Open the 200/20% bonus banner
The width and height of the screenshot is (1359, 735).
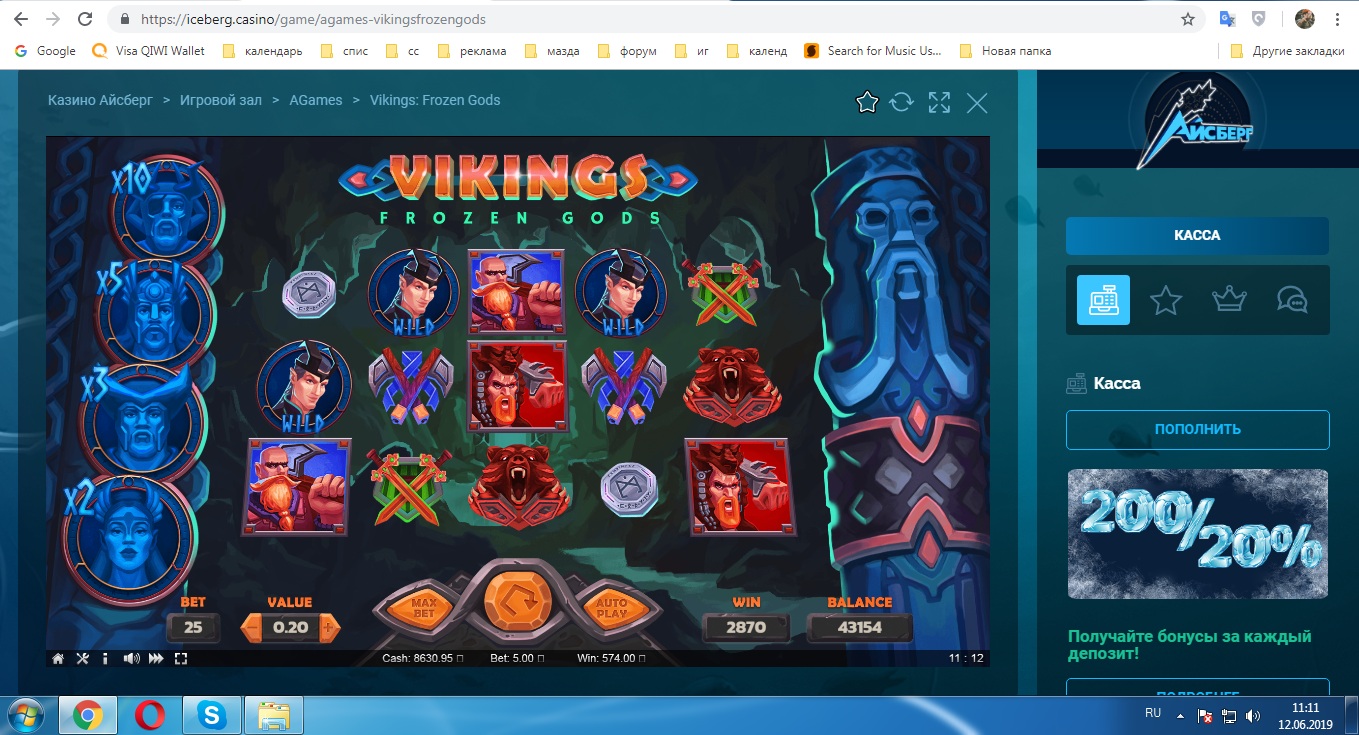[1198, 534]
